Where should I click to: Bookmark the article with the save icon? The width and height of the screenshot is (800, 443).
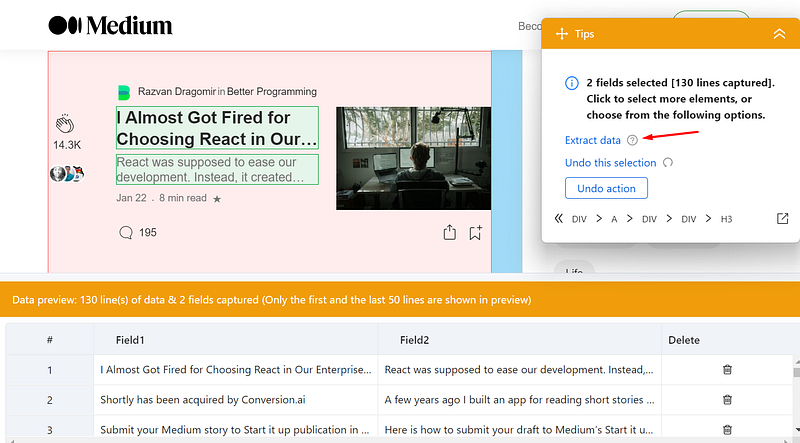click(x=476, y=233)
